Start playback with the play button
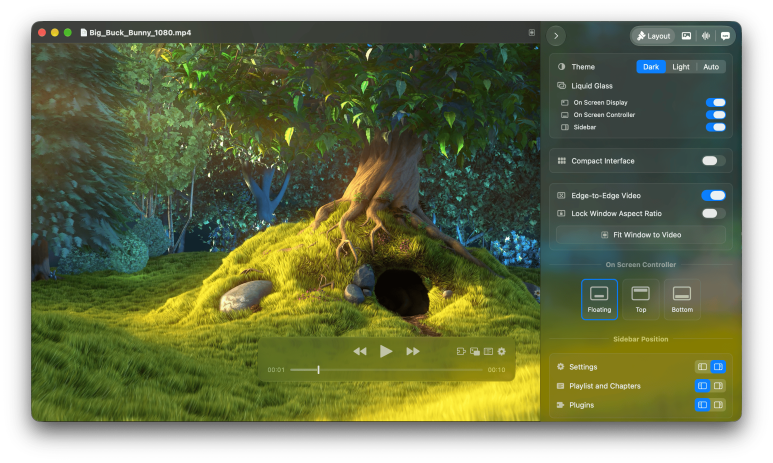Viewport: 773px width, 463px height. (386, 351)
